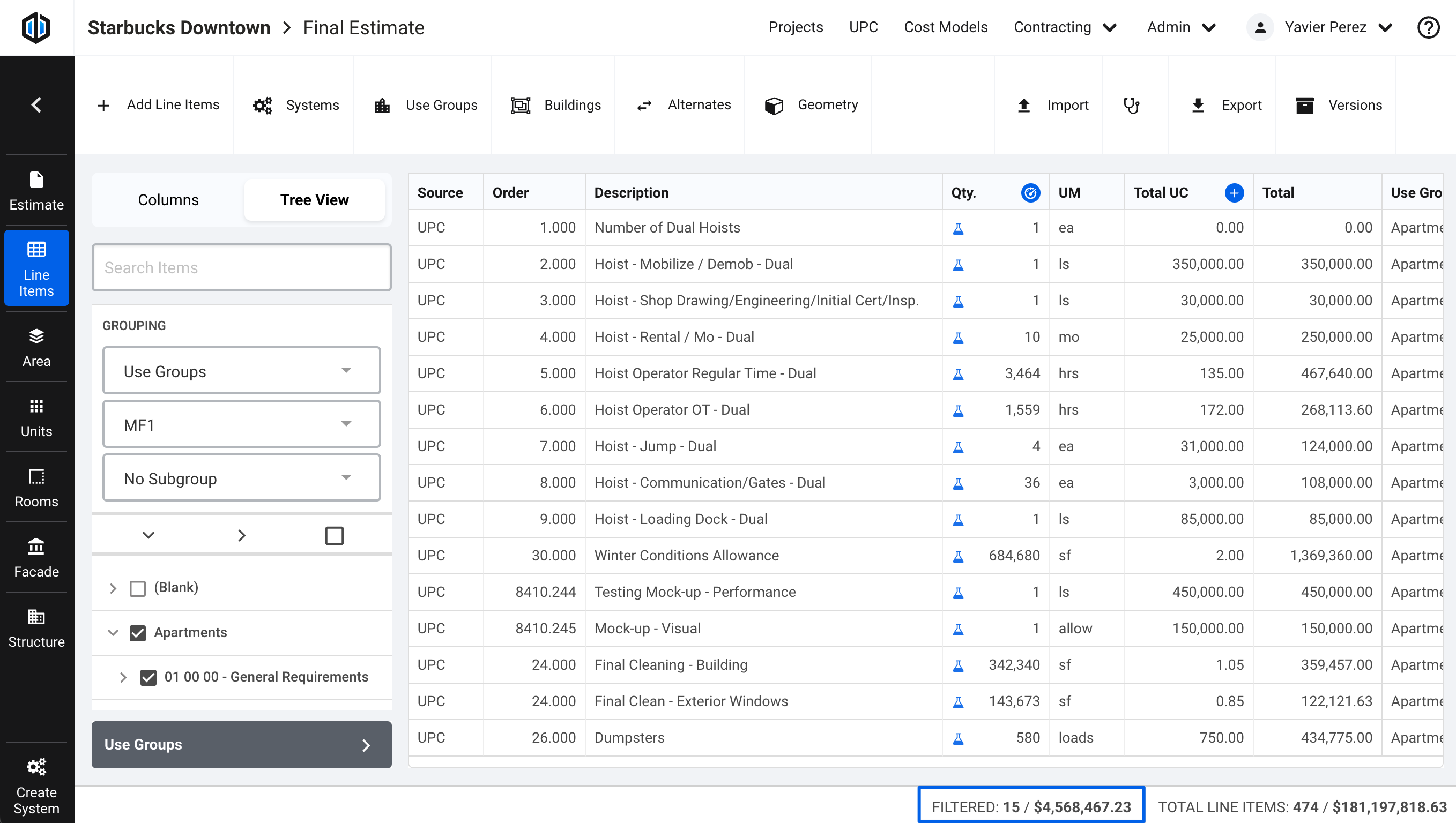Select the Rooms sidebar icon

pyautogui.click(x=35, y=487)
